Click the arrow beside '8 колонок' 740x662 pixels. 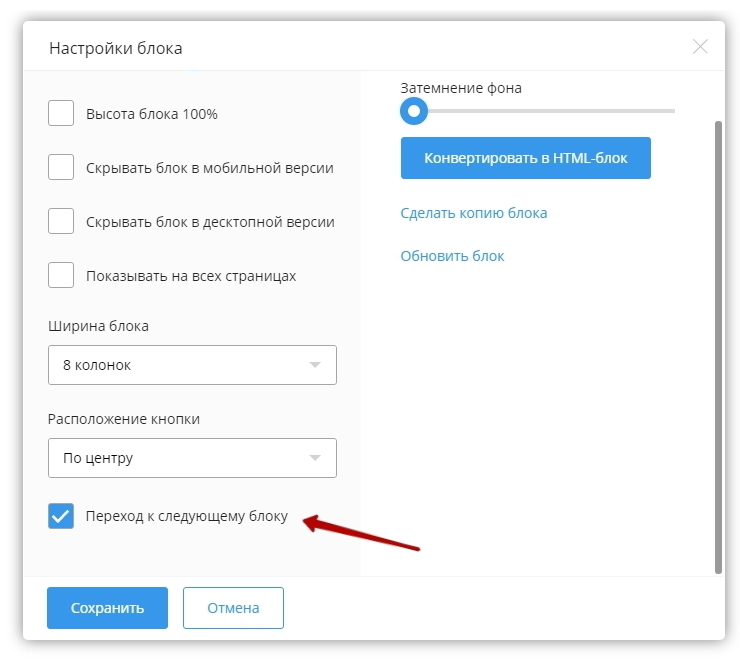click(315, 365)
